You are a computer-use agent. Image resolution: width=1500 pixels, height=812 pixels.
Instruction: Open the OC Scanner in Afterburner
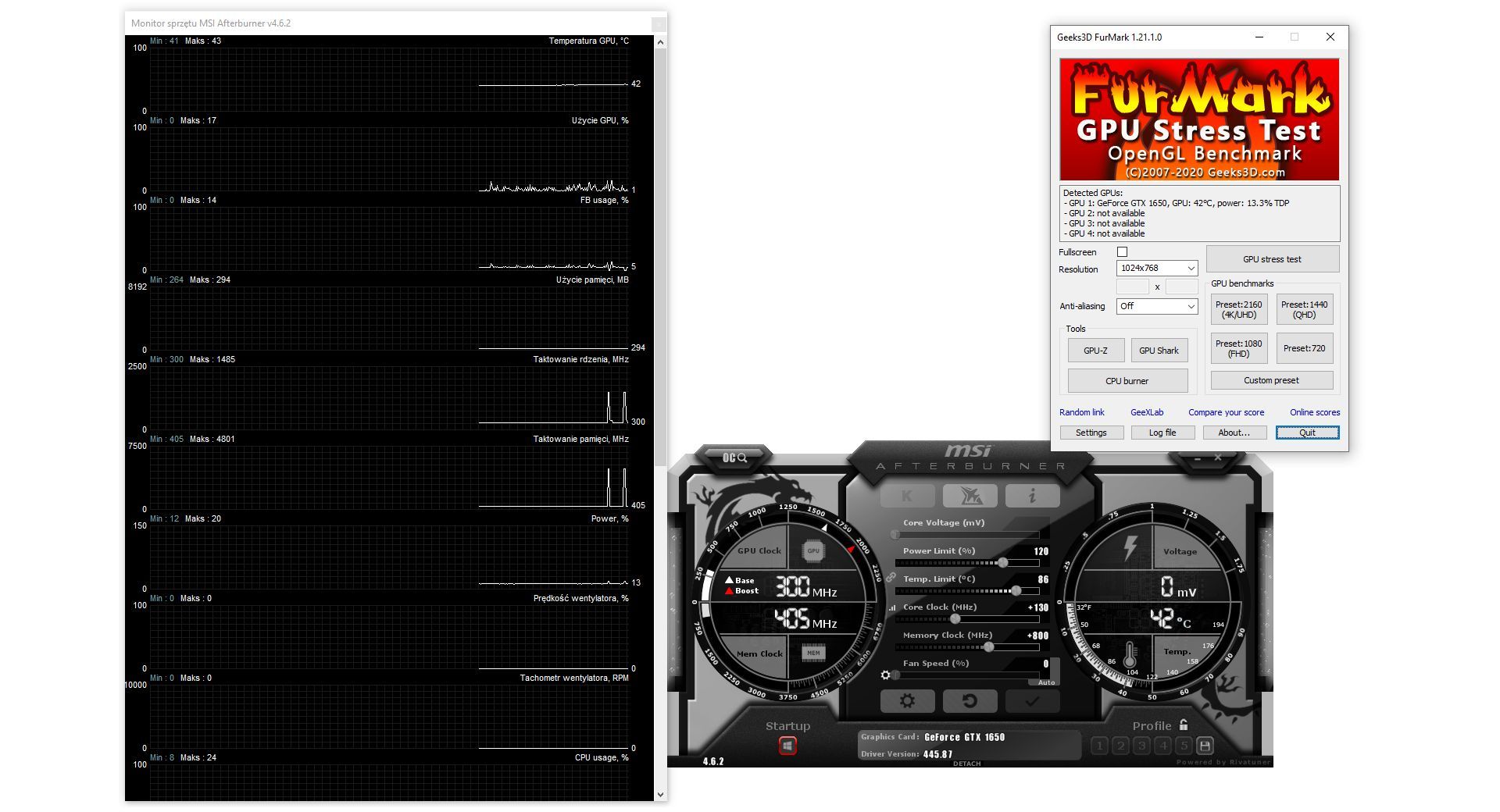(734, 458)
